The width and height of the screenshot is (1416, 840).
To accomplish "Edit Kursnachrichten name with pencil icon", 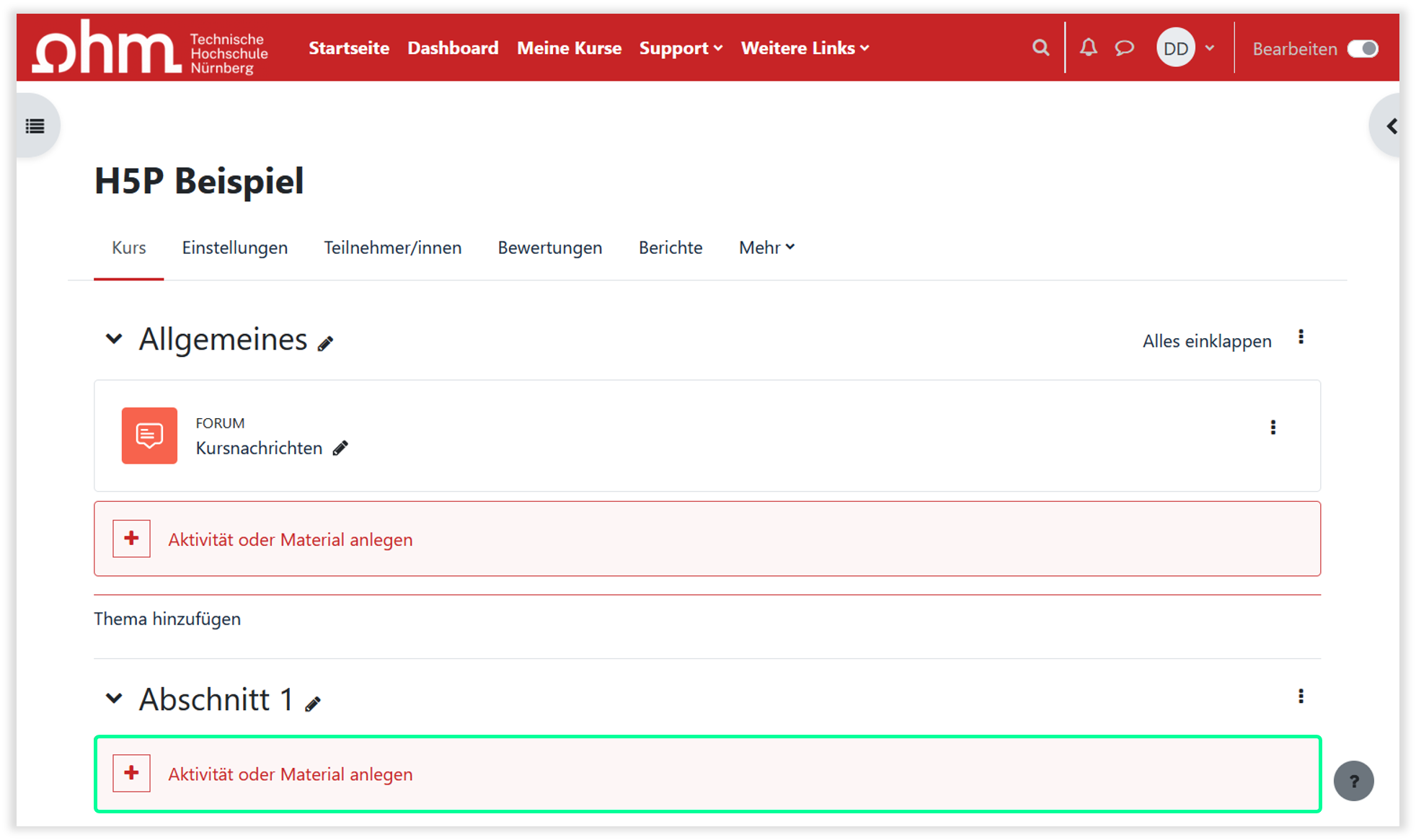I will [x=340, y=448].
